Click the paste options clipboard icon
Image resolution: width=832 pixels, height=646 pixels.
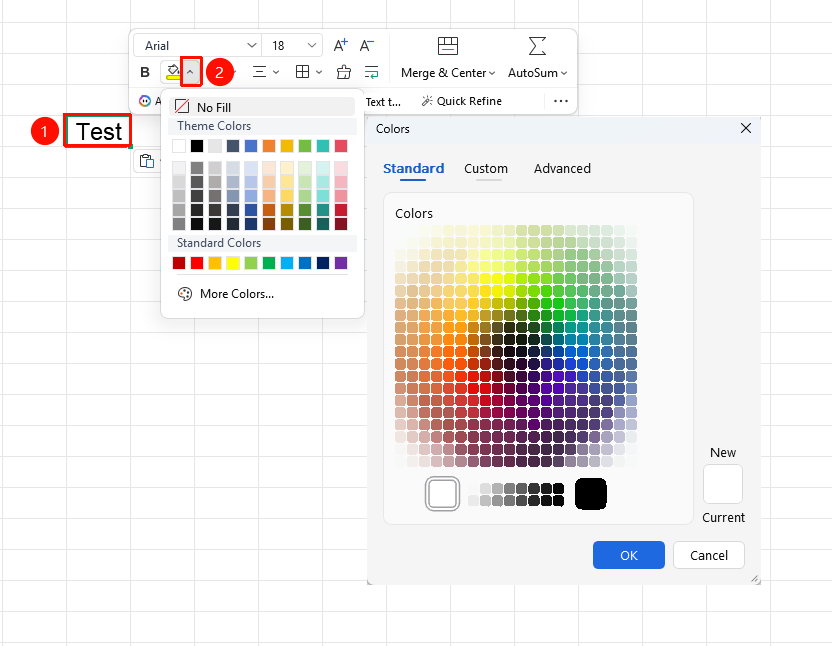[x=146, y=161]
